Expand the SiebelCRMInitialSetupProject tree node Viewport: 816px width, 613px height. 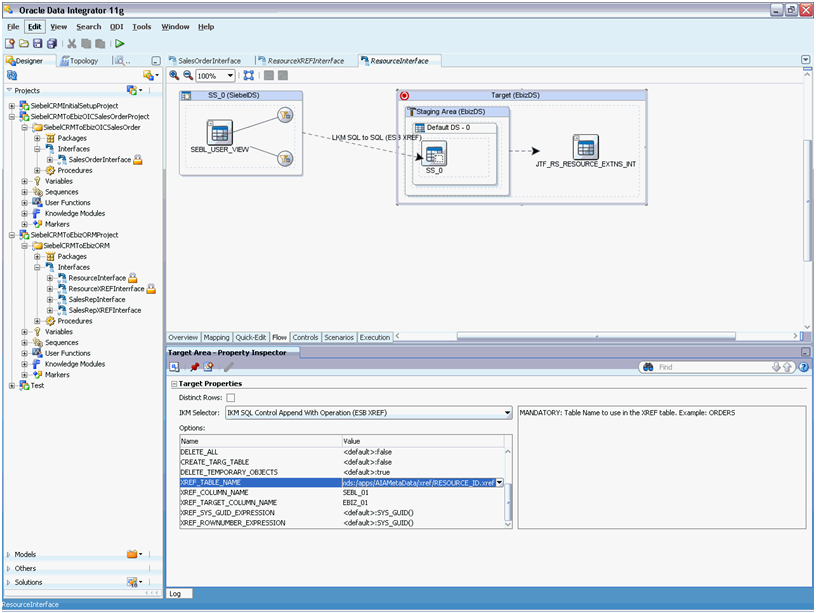pos(12,106)
